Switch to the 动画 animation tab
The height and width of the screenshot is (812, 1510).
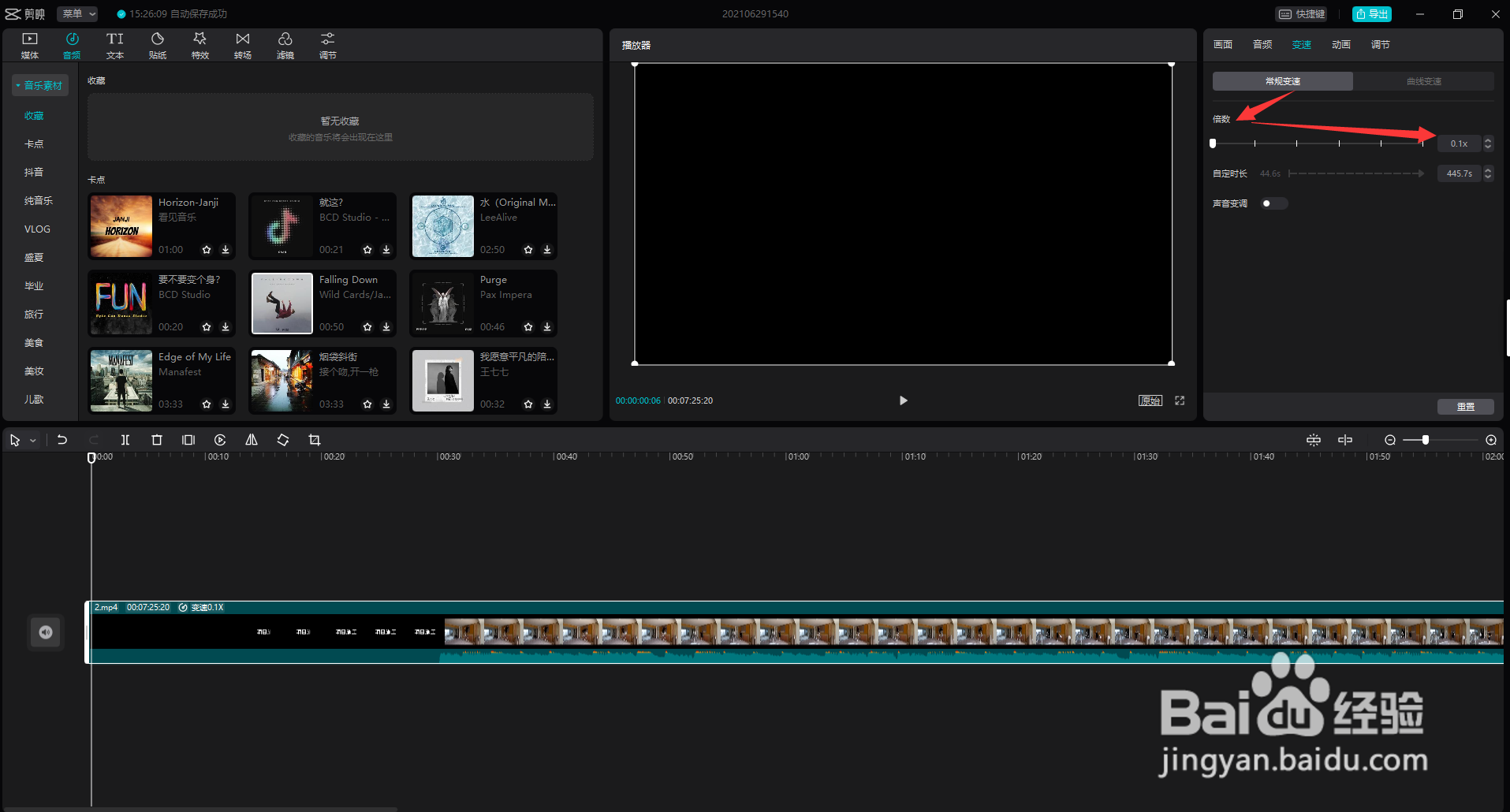1341,45
